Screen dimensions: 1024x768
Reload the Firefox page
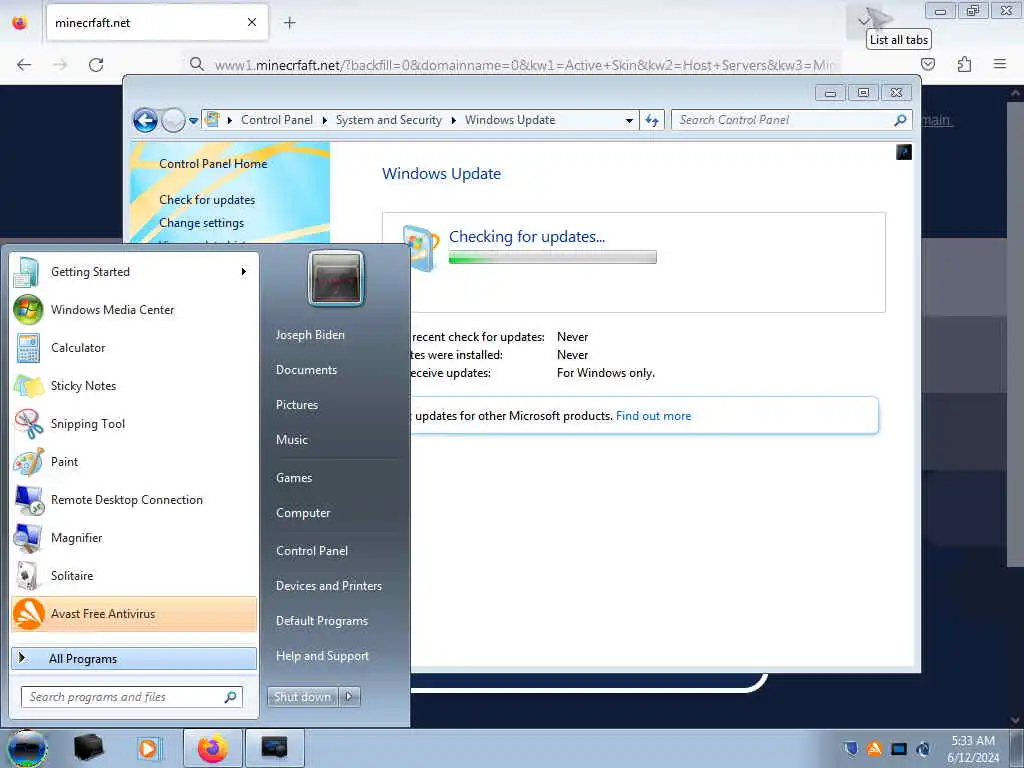click(96, 65)
